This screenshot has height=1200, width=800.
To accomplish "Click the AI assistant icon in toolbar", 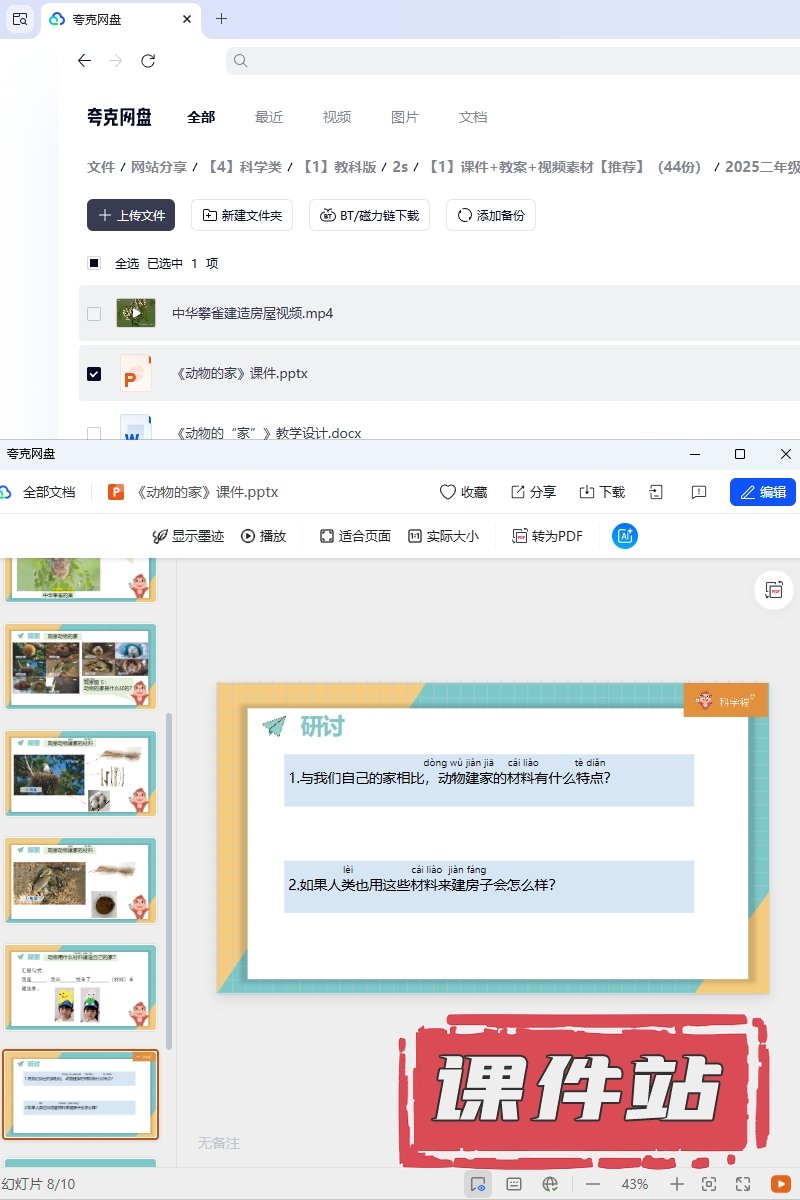I will (625, 536).
